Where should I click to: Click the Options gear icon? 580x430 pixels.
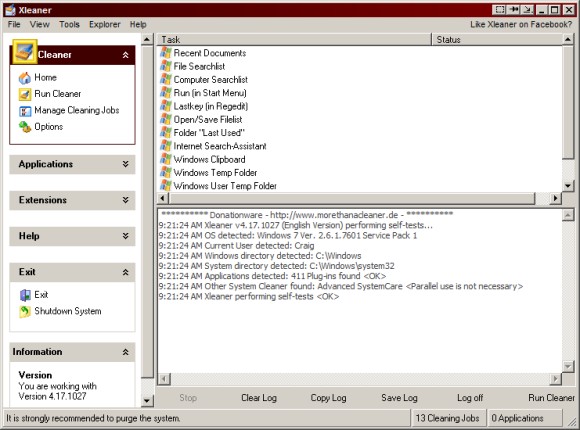click(25, 127)
